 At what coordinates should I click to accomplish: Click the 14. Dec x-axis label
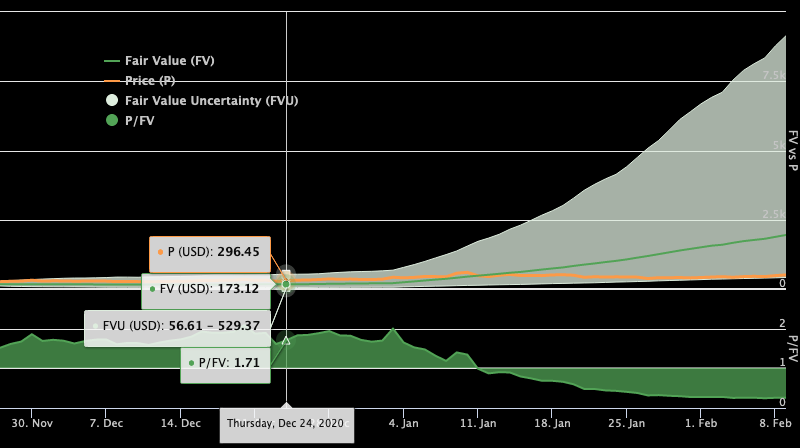point(181,423)
